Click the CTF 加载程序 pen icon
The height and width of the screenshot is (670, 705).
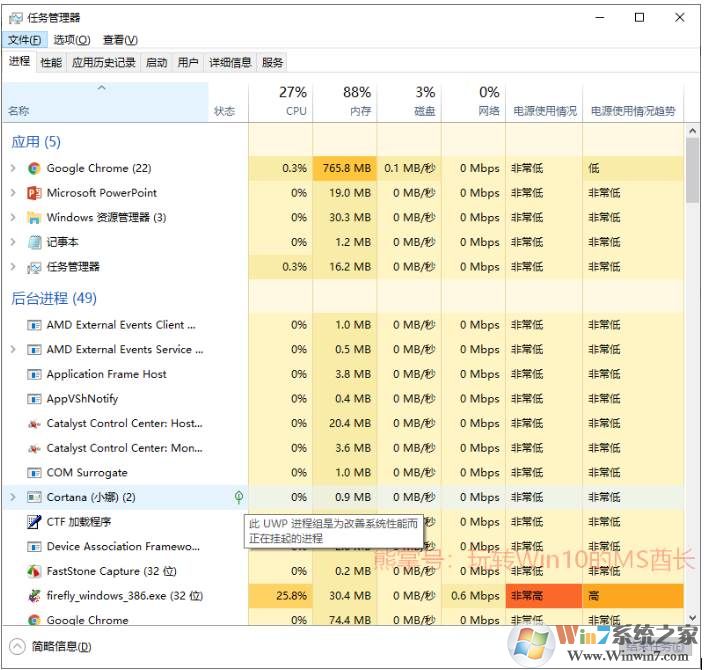tap(34, 522)
